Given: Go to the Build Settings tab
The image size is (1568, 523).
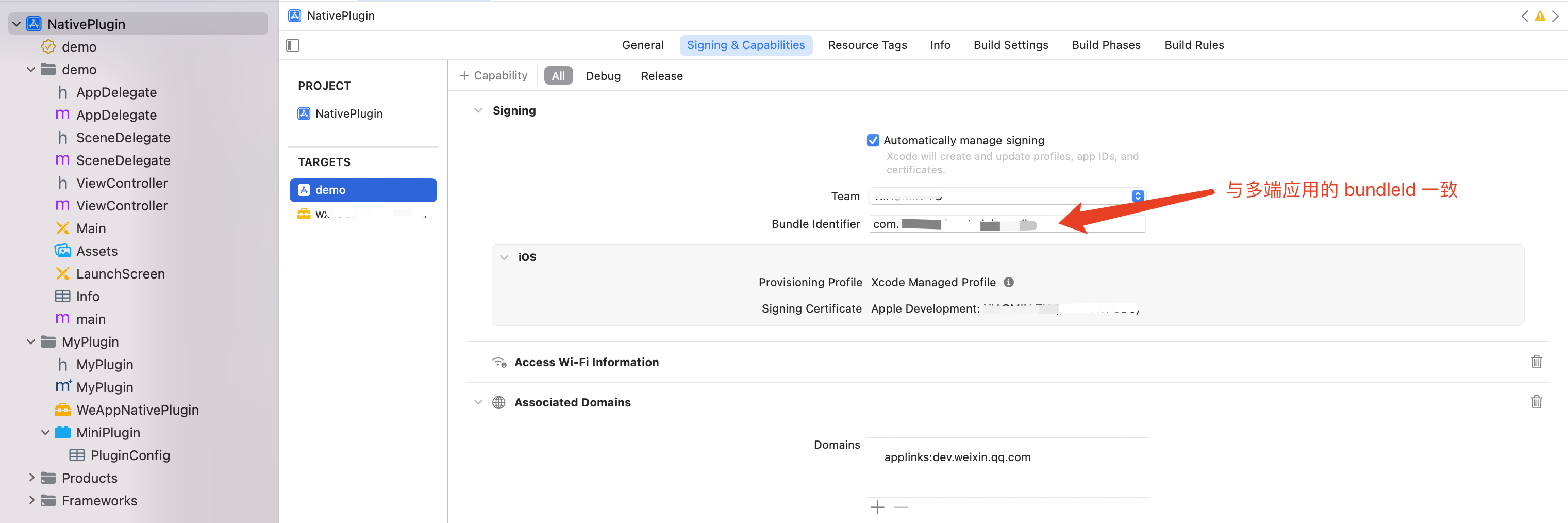Looking at the screenshot, I should 1010,45.
